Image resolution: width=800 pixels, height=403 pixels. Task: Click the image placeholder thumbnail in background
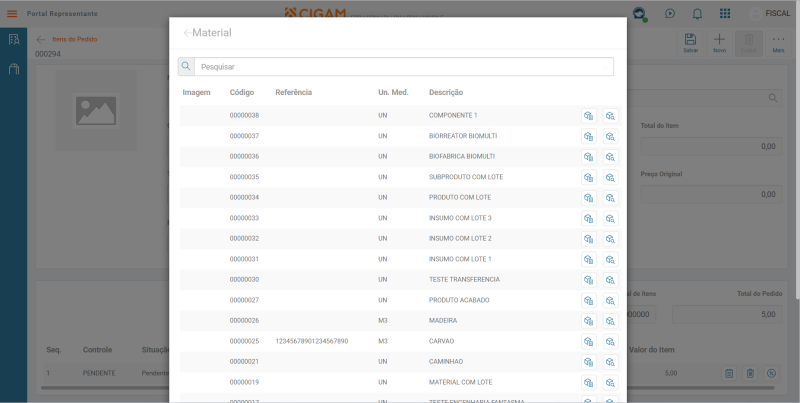click(x=96, y=111)
